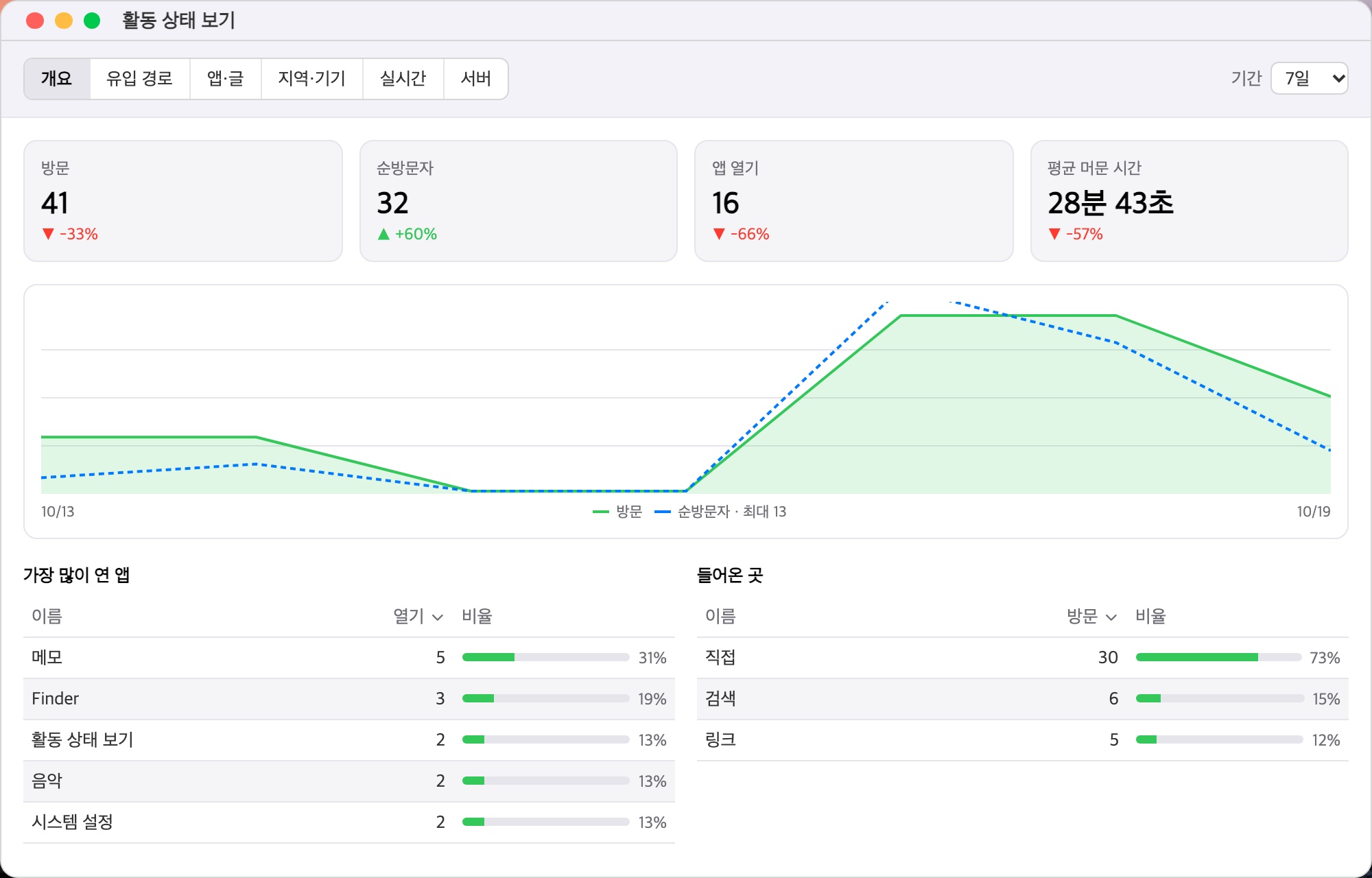The height and width of the screenshot is (878, 1372).
Task: Click the 들어온 곳 heading
Action: (x=730, y=575)
